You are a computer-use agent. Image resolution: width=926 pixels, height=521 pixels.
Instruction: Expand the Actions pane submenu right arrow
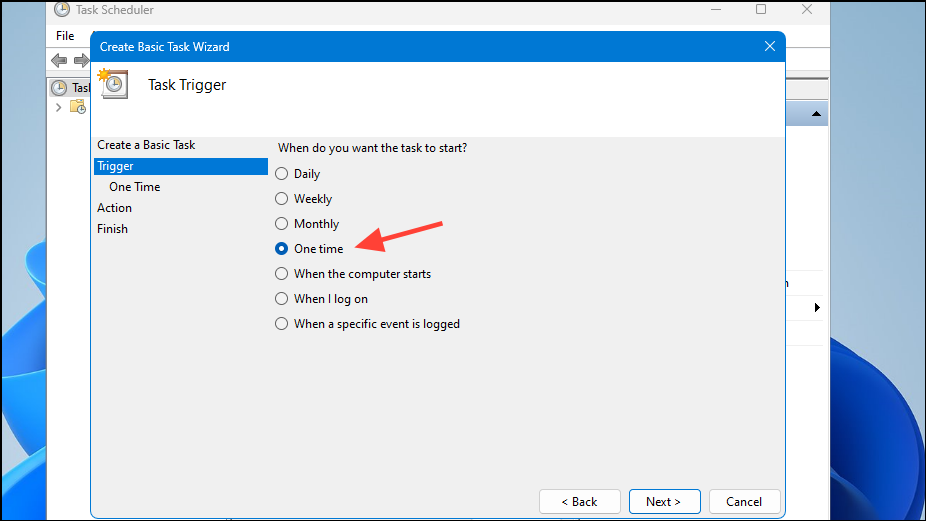point(817,307)
